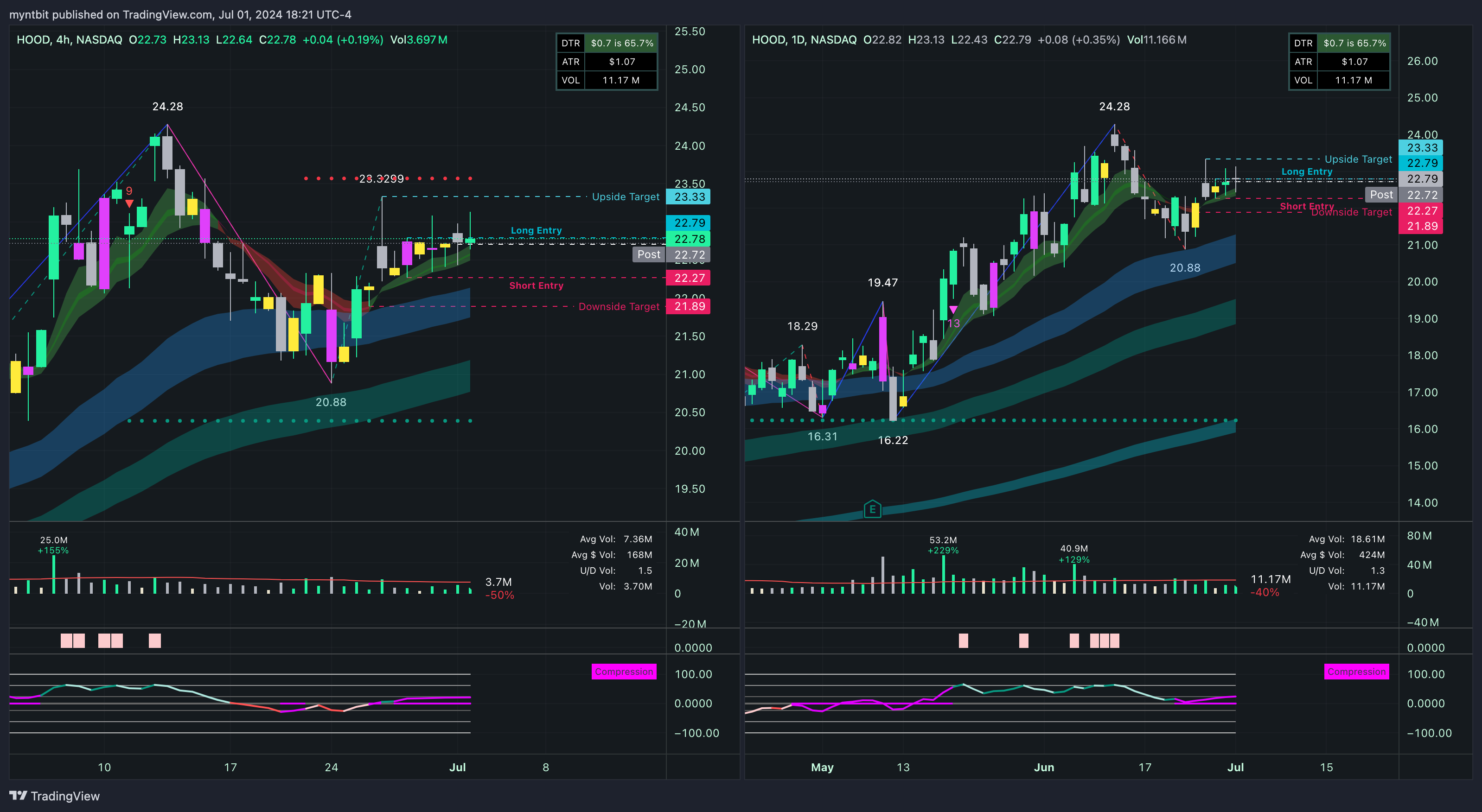Click the 'Long Entry' label on the 4h chart
The height and width of the screenshot is (812, 1482).
(536, 231)
